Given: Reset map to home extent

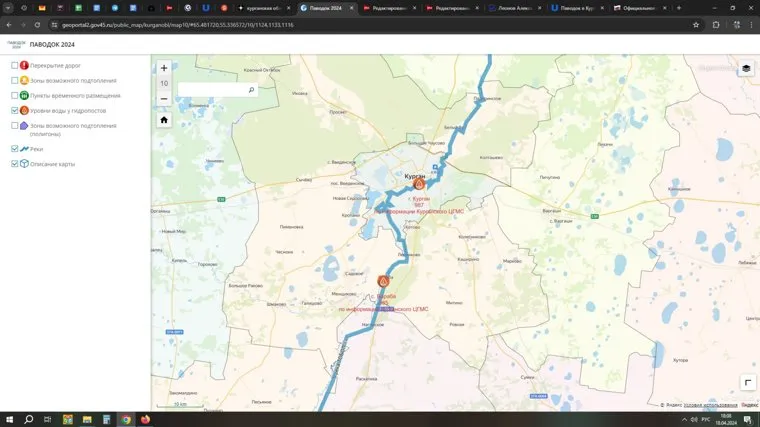Looking at the screenshot, I should pyautogui.click(x=164, y=120).
